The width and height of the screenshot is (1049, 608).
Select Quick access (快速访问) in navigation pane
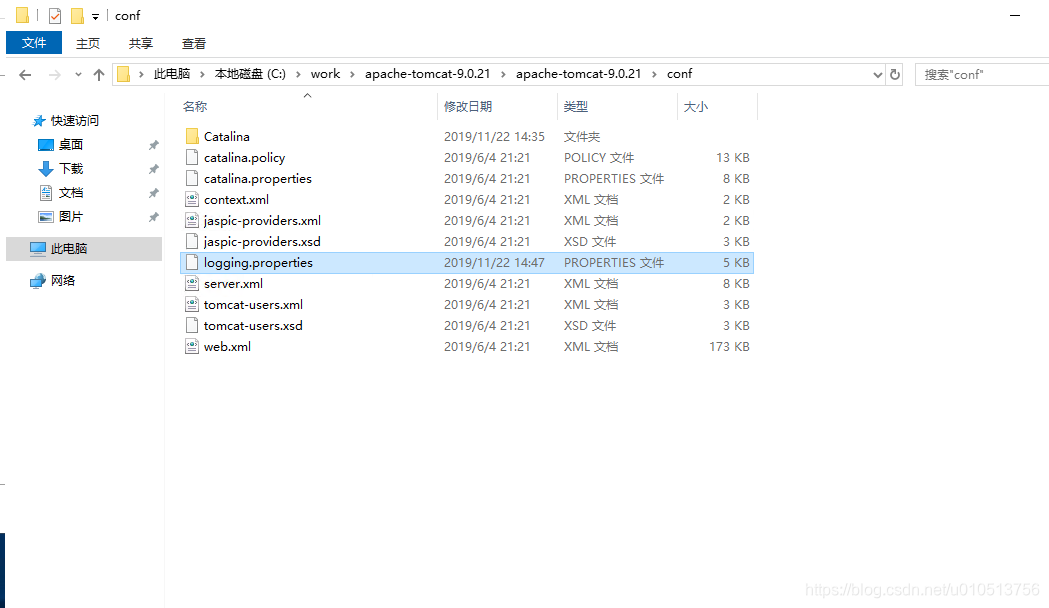pos(74,120)
